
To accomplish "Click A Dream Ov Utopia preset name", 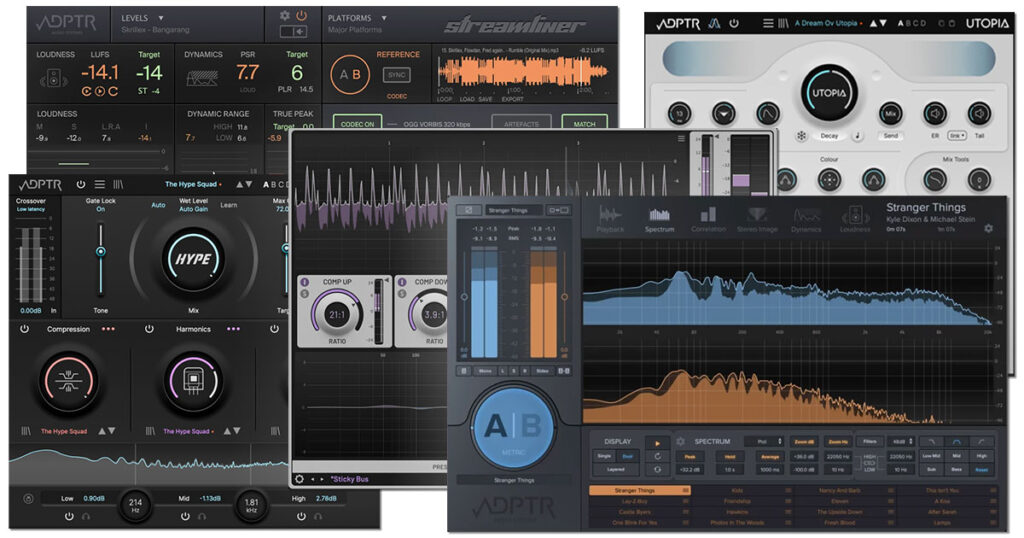I will (826, 24).
